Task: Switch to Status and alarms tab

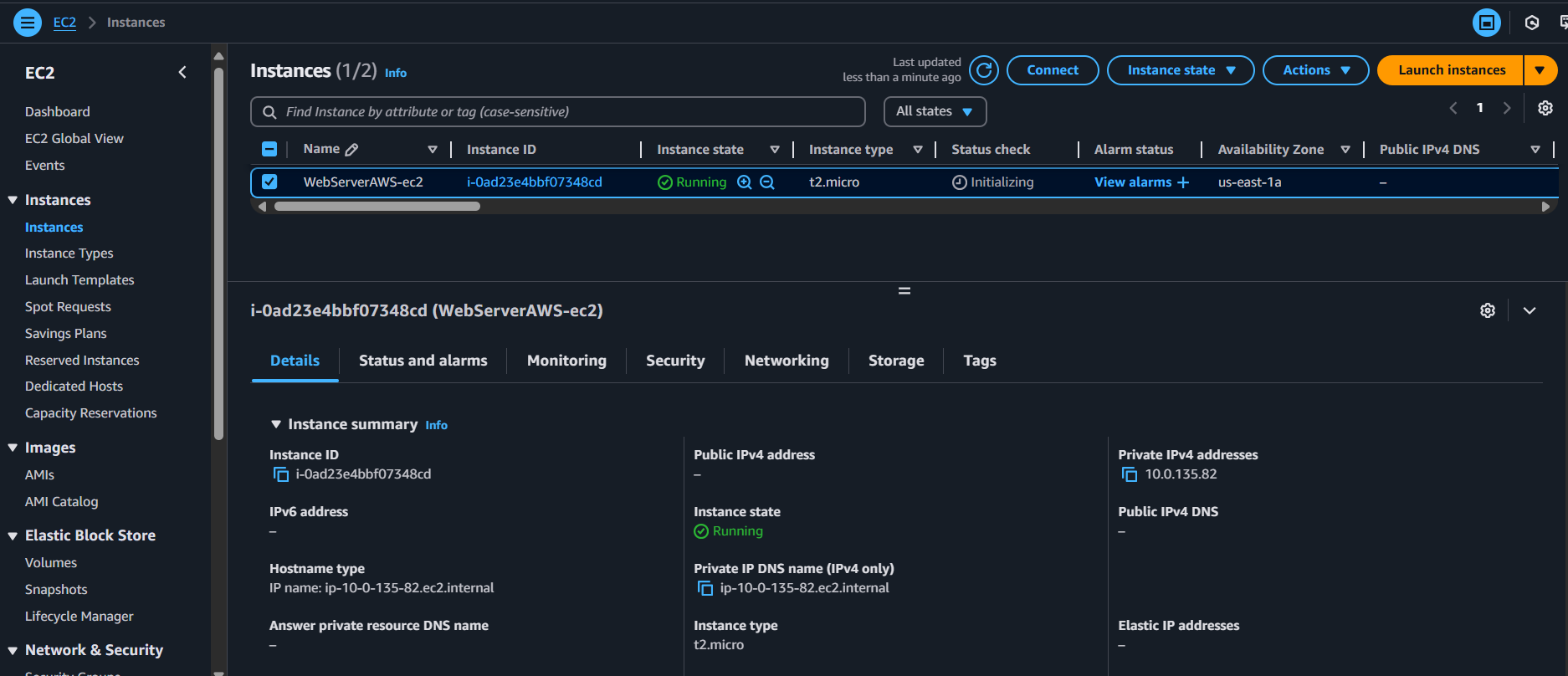Action: [423, 361]
